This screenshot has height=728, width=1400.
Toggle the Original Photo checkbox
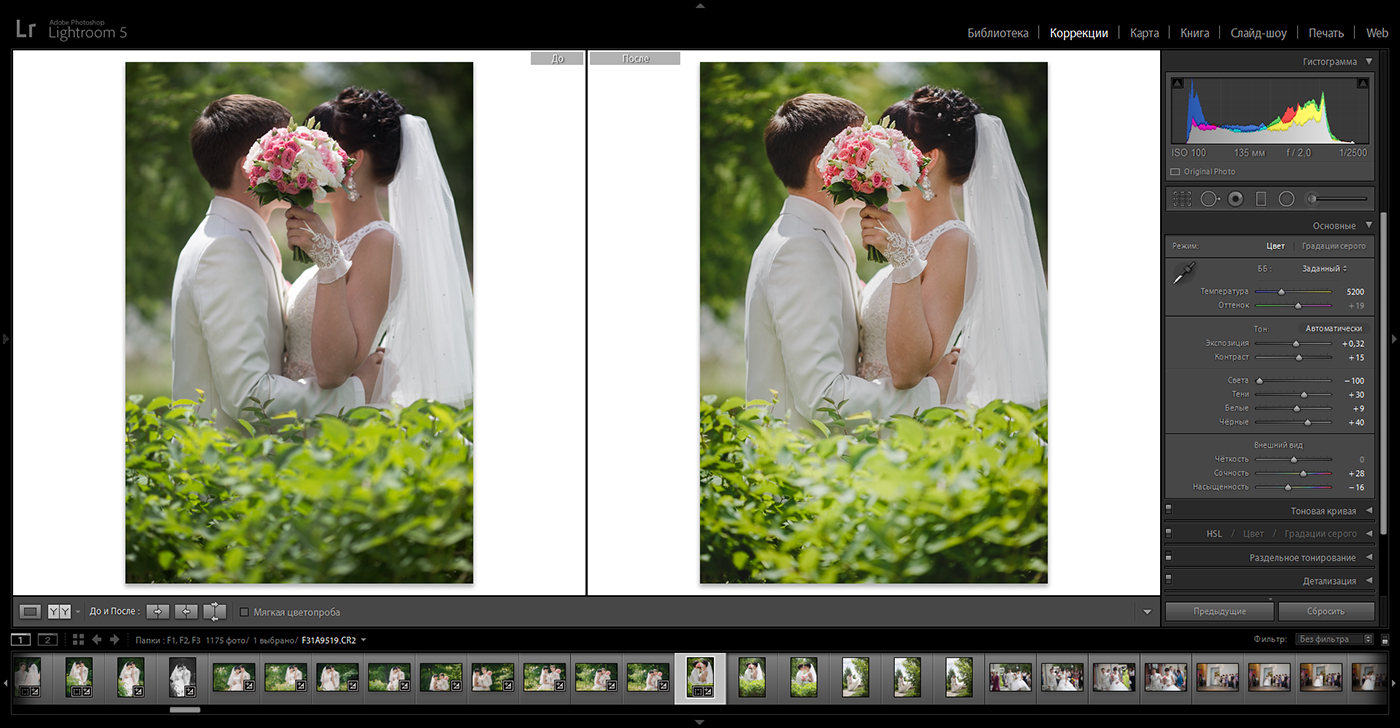(1176, 172)
